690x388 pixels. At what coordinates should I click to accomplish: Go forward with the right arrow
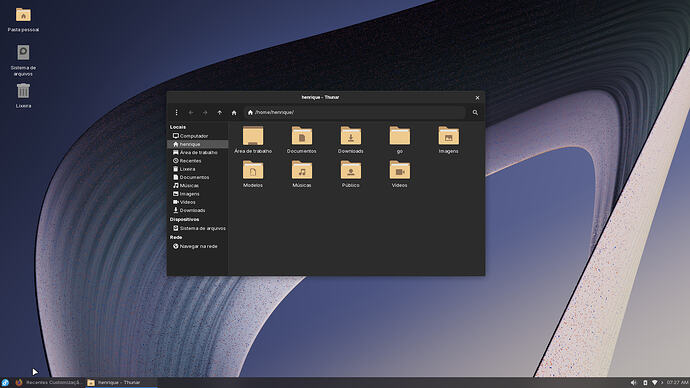pyautogui.click(x=205, y=113)
